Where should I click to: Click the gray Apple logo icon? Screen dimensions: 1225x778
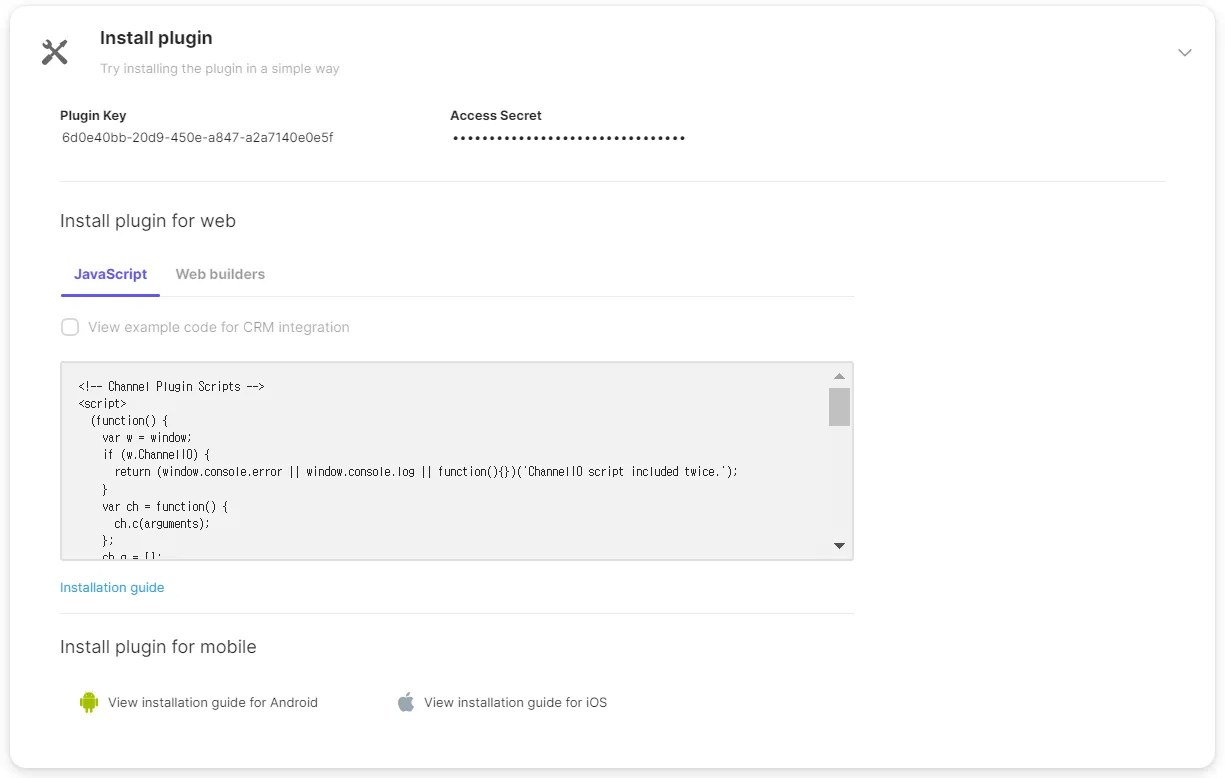coord(405,702)
